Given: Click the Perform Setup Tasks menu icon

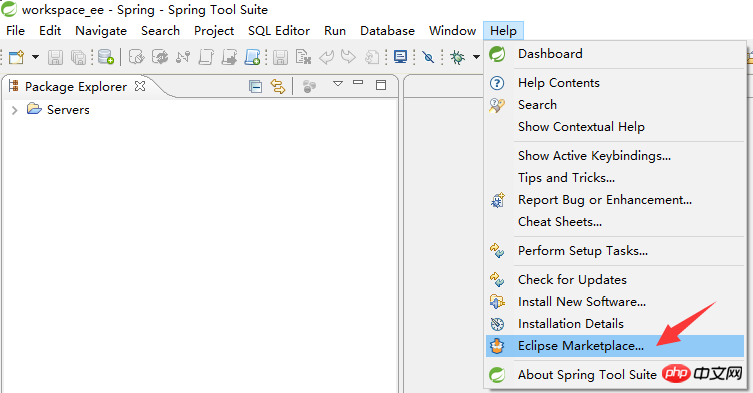Looking at the screenshot, I should (497, 251).
